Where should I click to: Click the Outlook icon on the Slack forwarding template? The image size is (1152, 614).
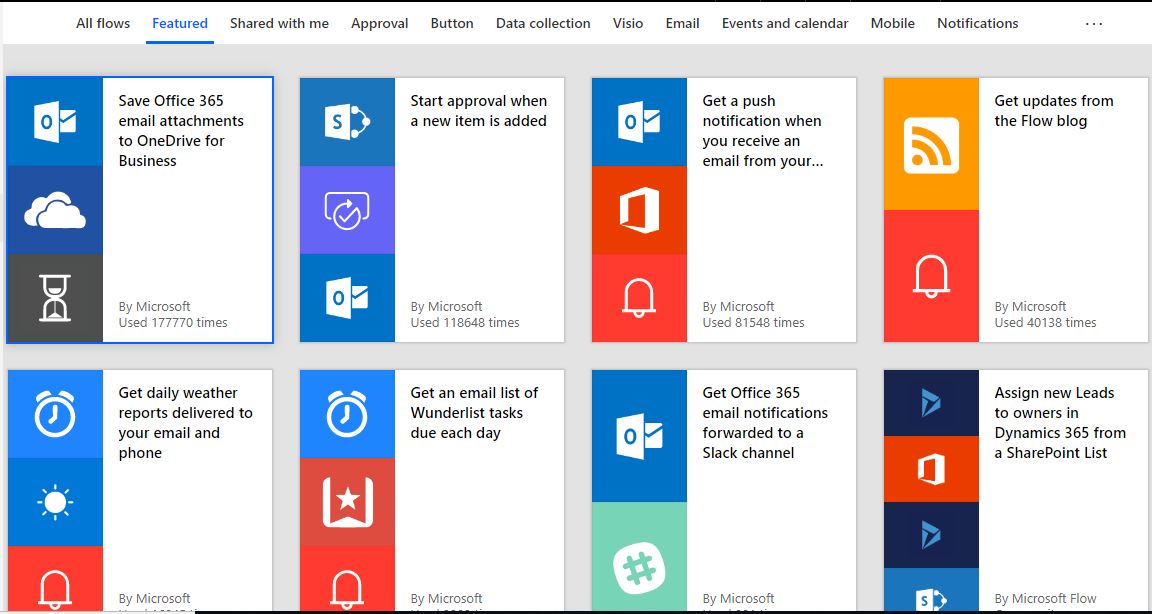click(x=639, y=433)
